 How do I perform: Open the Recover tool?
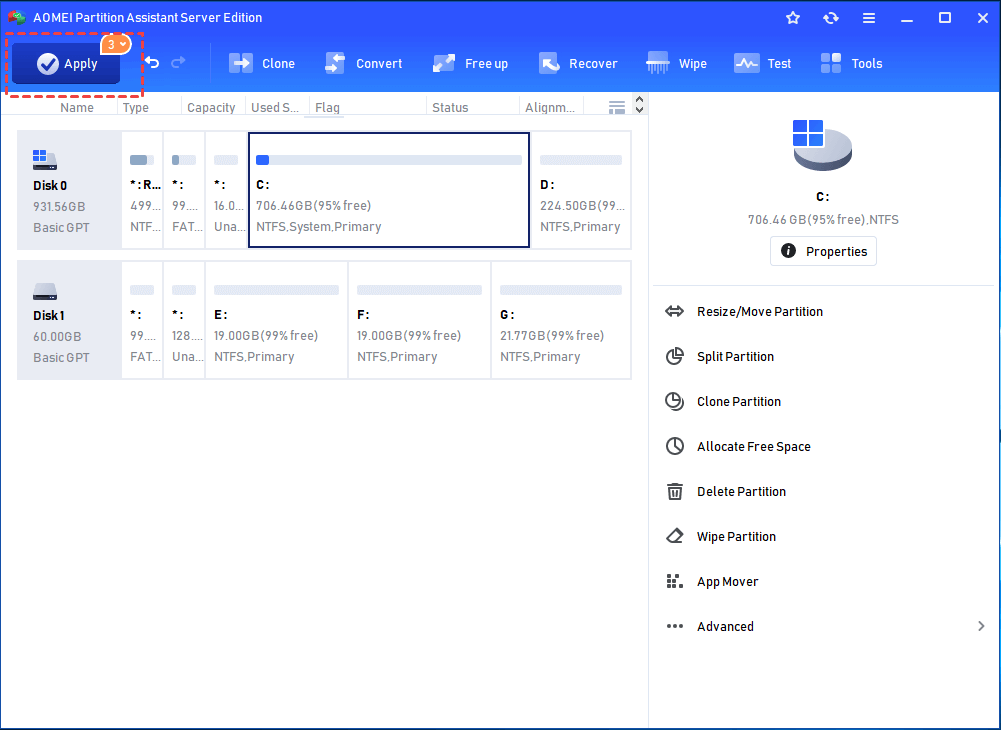tap(578, 63)
